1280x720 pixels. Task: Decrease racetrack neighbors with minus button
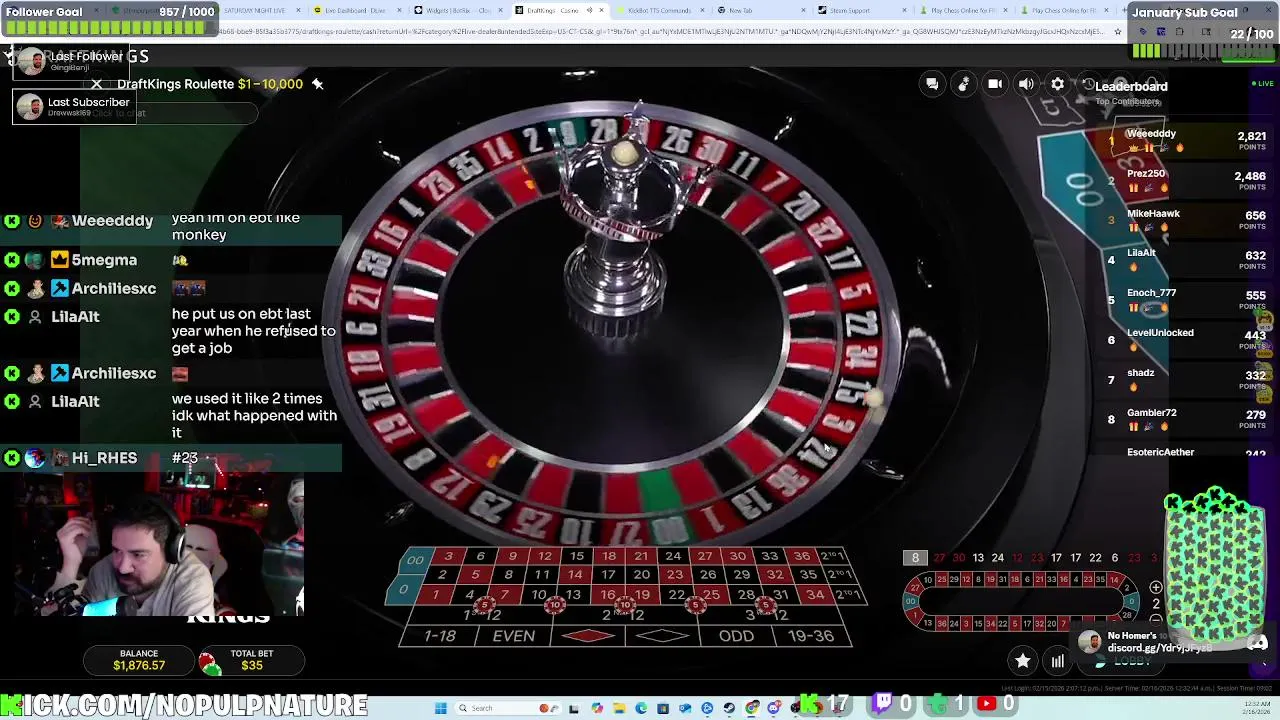(x=1156, y=620)
